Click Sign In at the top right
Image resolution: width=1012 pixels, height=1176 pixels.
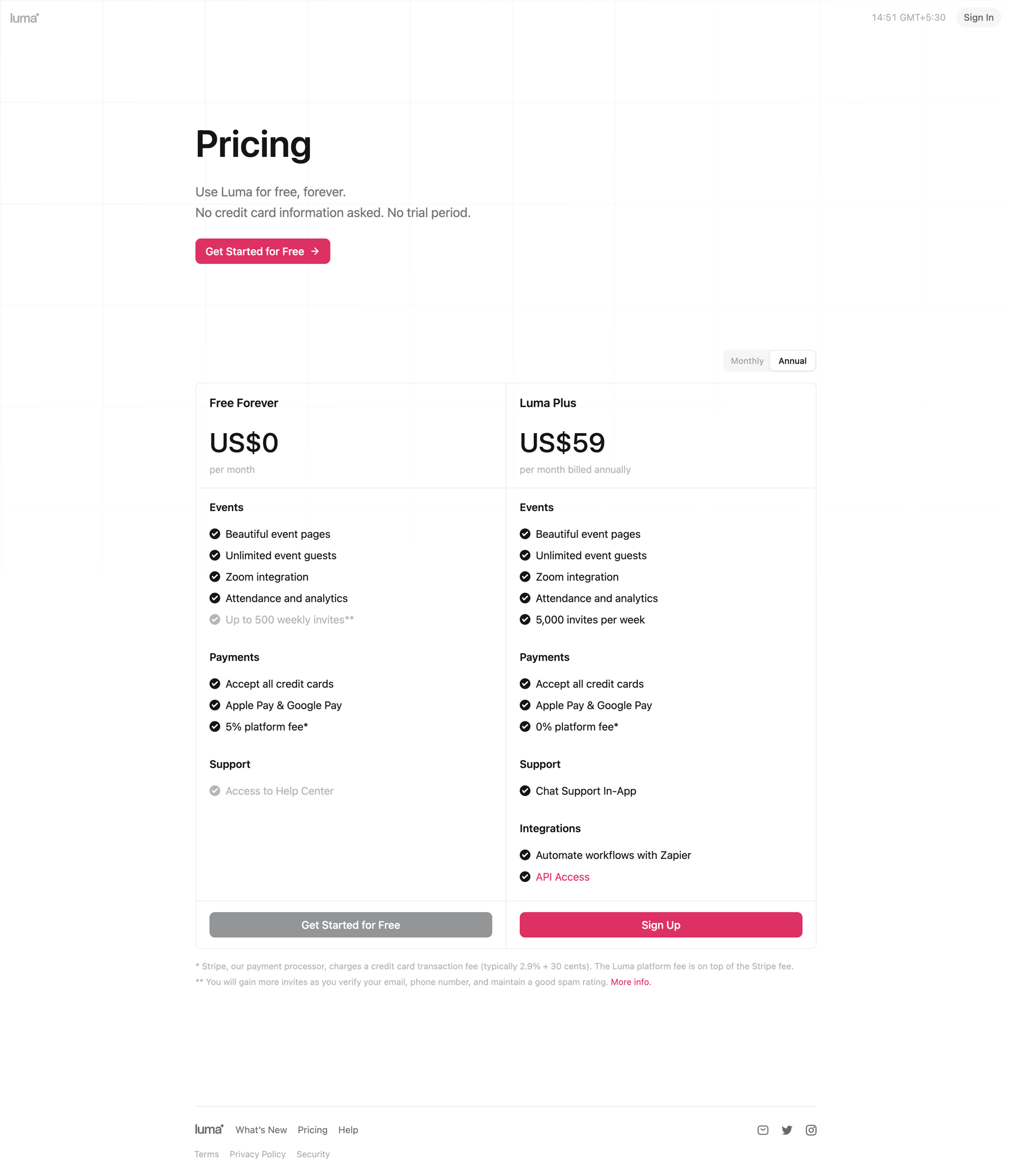(978, 17)
